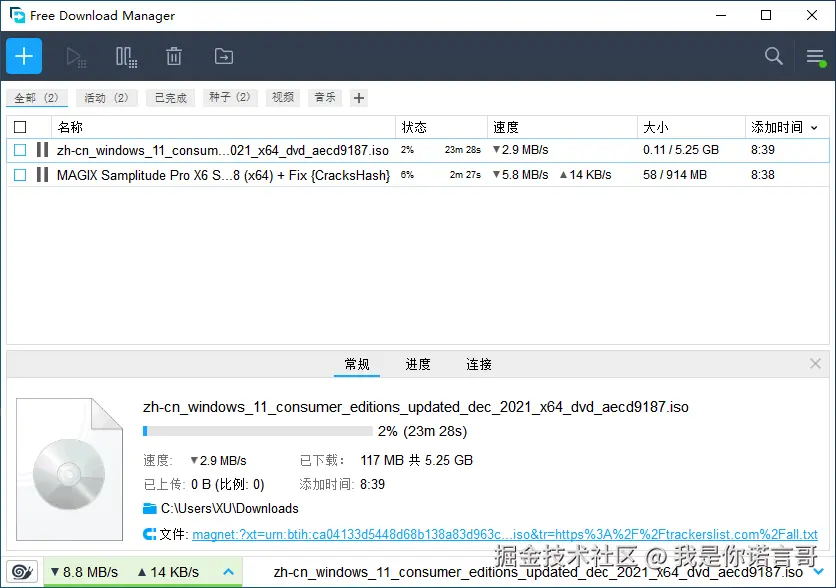Select the zh-cn_windows_11 iso filename row

coord(223,150)
